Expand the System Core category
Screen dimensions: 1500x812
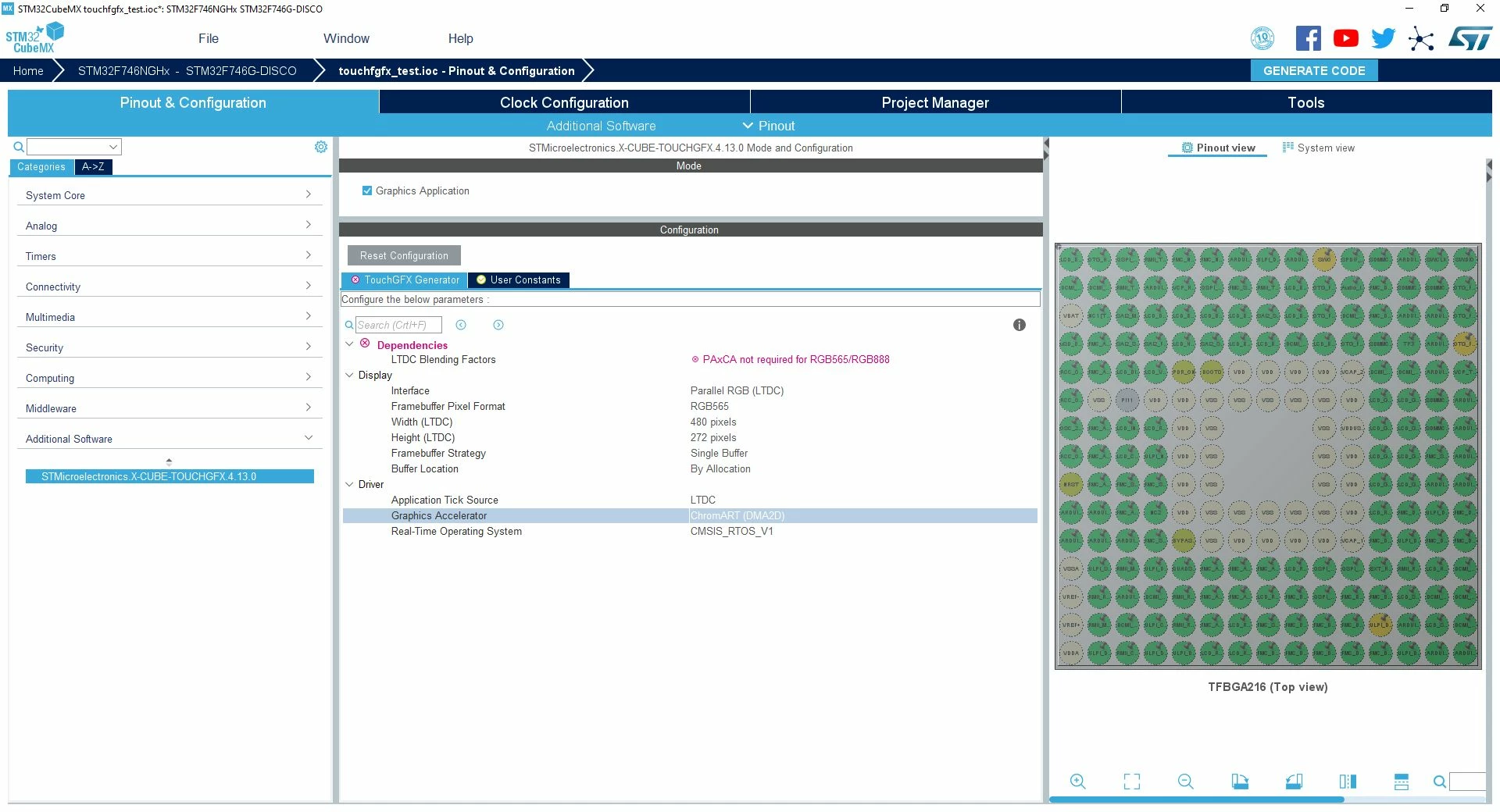click(169, 195)
